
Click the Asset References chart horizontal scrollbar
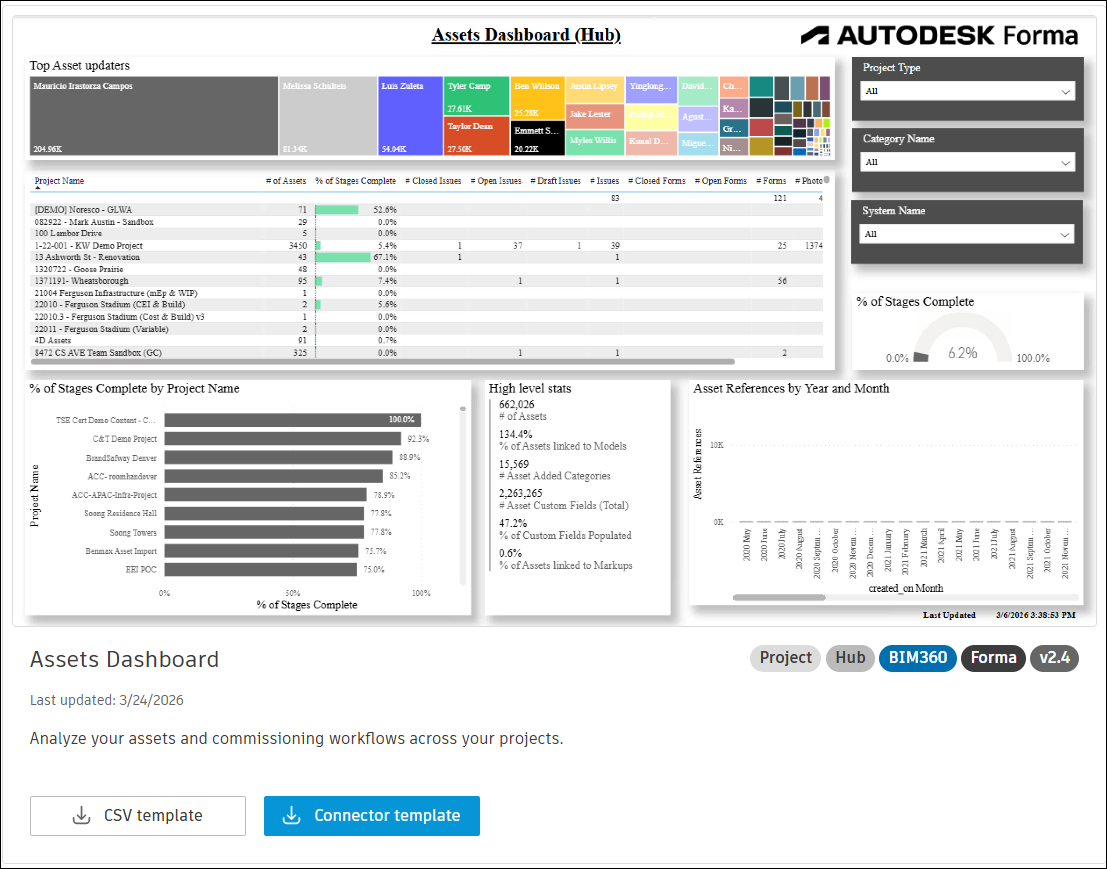[x=779, y=597]
